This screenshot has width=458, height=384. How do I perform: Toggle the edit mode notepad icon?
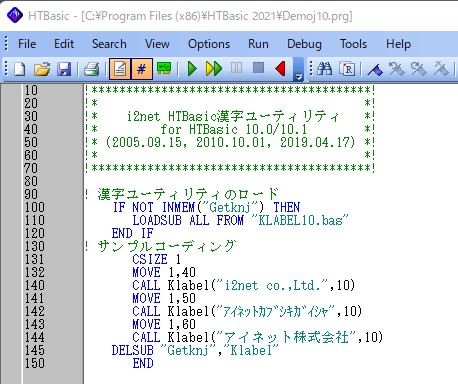[x=120, y=69]
